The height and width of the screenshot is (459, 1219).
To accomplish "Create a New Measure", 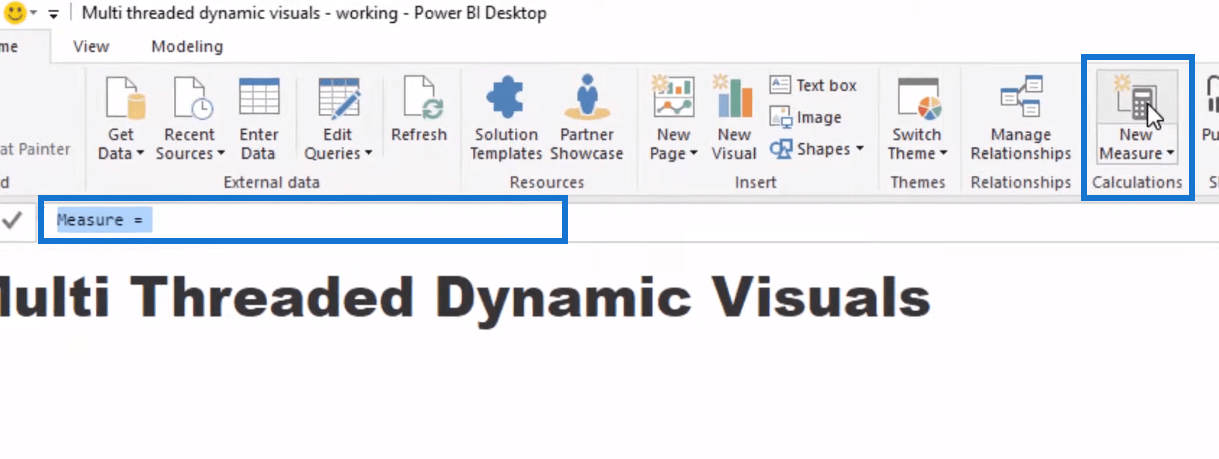I will [x=1137, y=118].
